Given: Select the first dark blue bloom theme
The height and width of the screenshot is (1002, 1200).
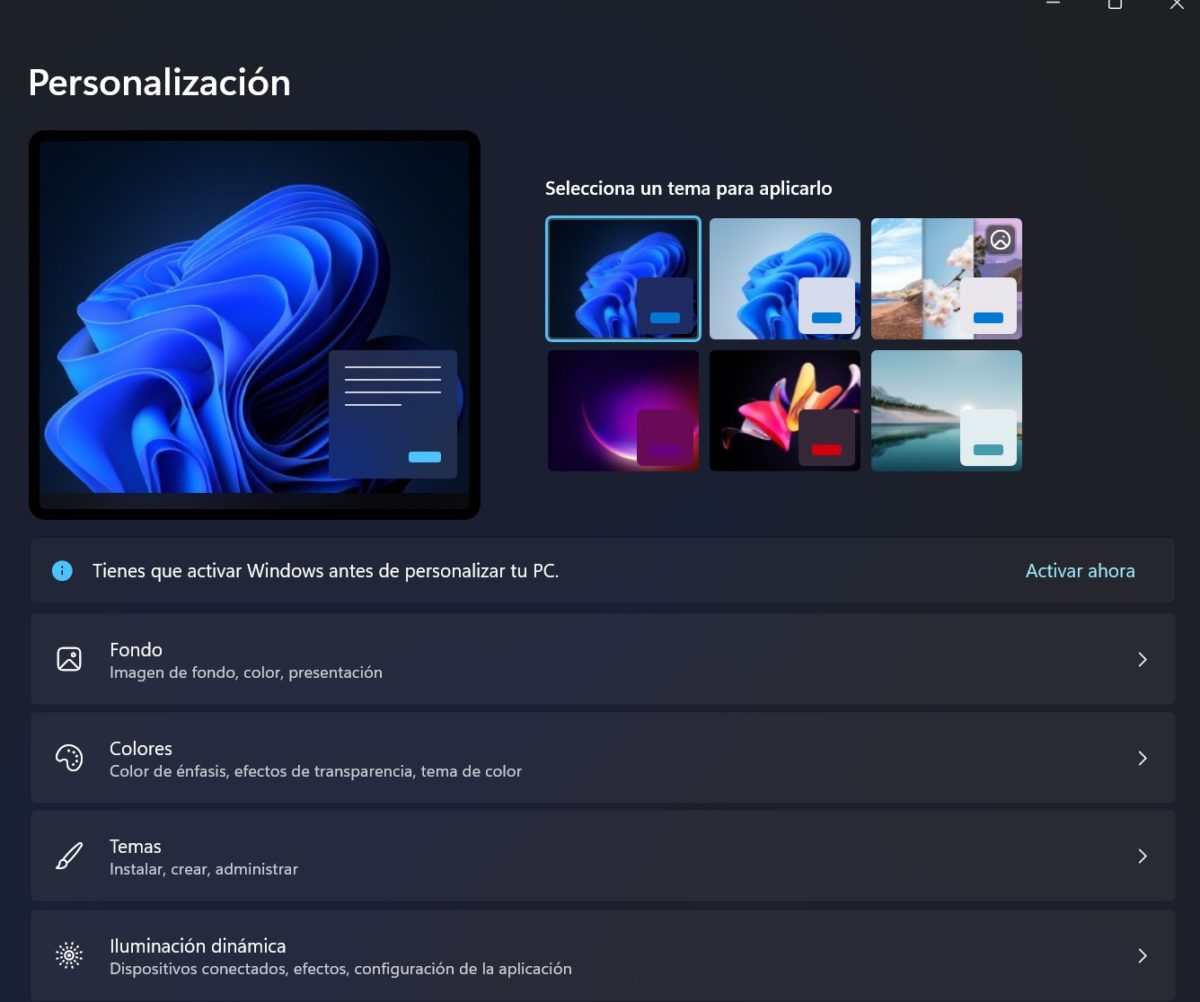Looking at the screenshot, I should point(623,278).
